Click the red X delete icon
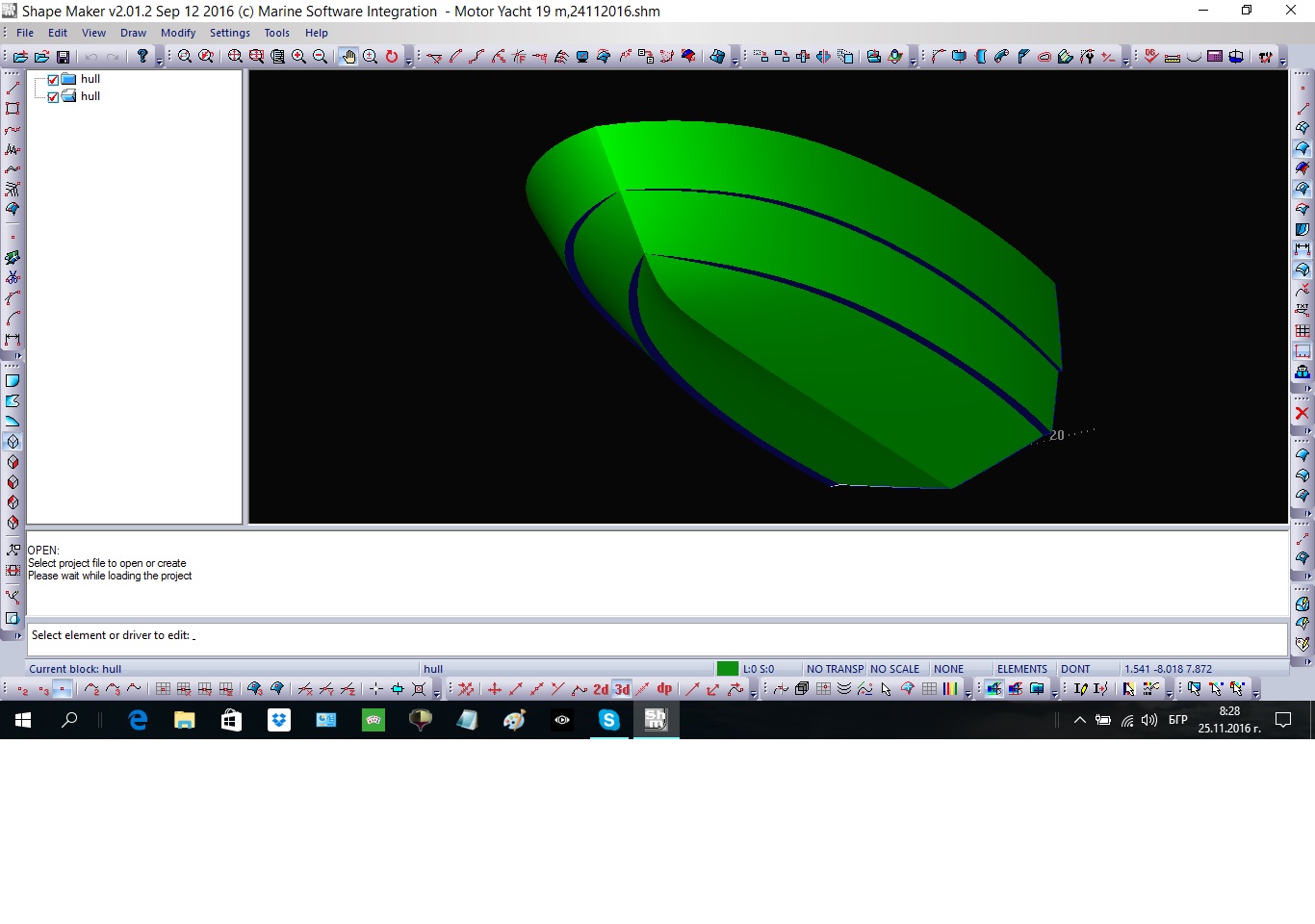 coord(1302,413)
